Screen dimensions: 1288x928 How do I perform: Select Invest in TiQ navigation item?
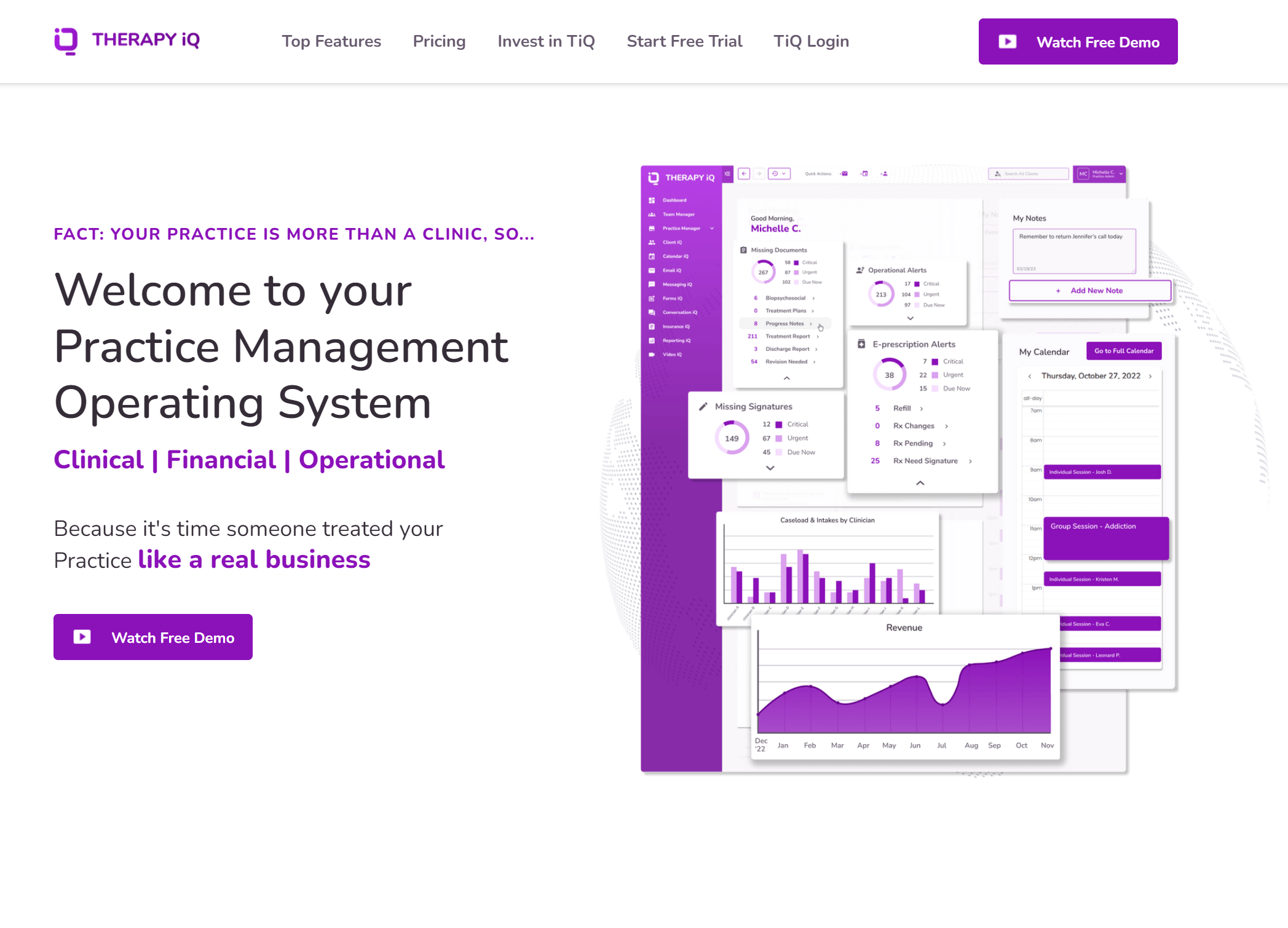[546, 41]
